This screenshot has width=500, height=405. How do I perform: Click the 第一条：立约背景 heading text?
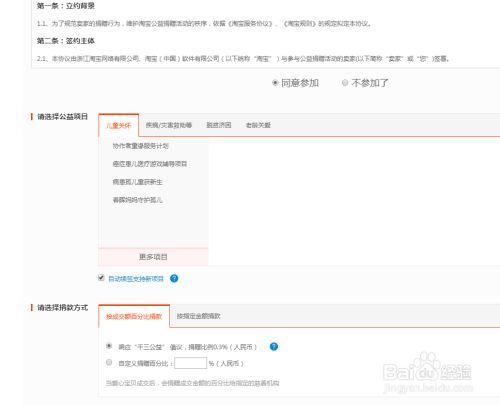(66, 6)
